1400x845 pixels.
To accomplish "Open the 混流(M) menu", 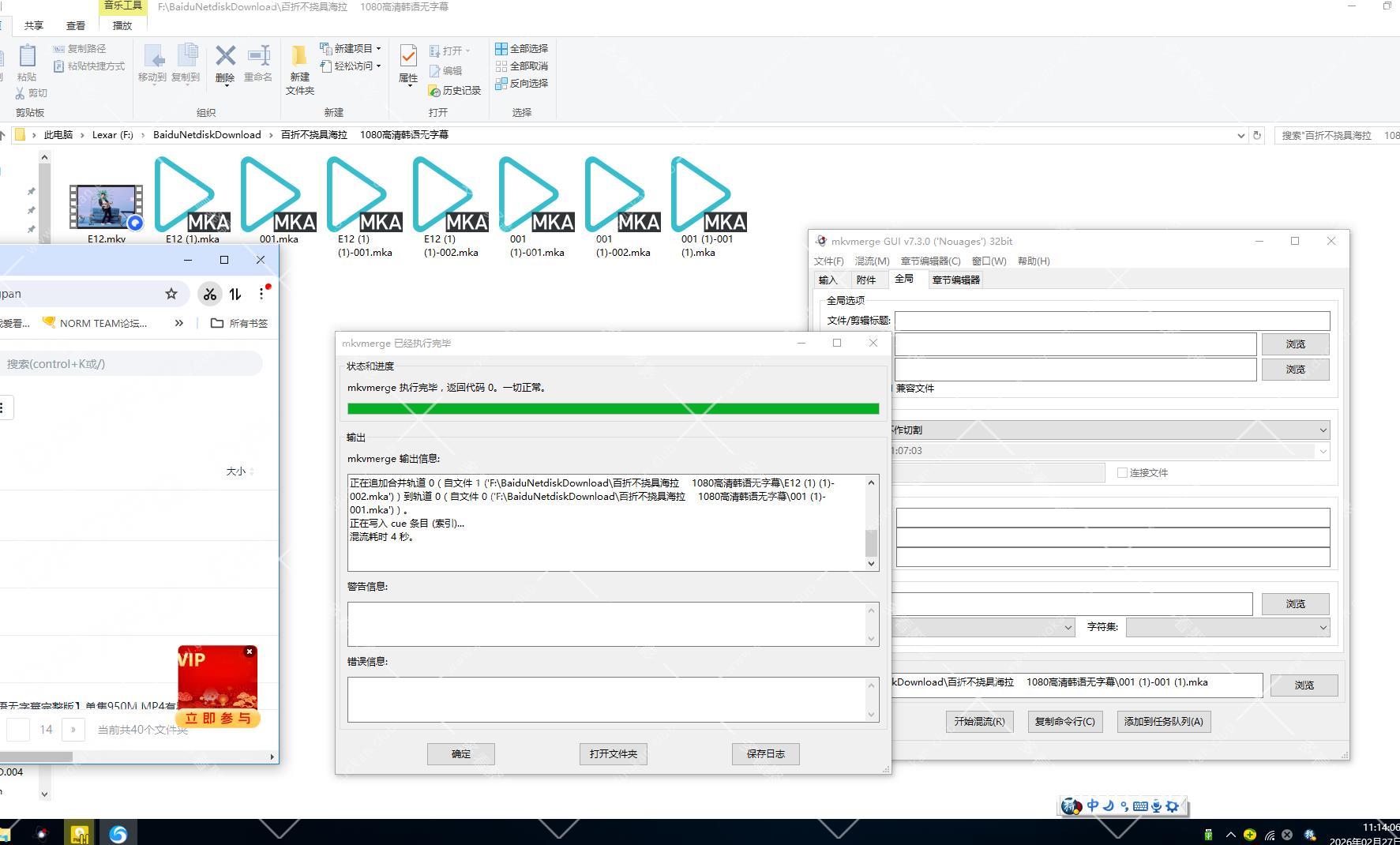I will coord(872,261).
